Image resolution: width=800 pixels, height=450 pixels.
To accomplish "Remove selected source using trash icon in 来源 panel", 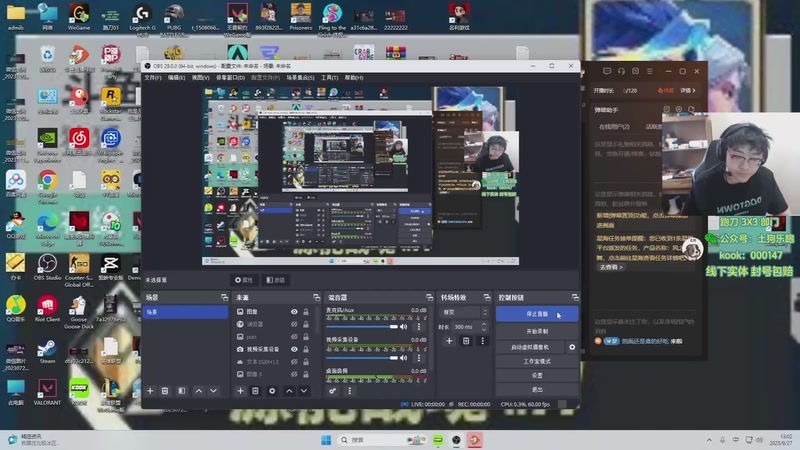I will 255,391.
